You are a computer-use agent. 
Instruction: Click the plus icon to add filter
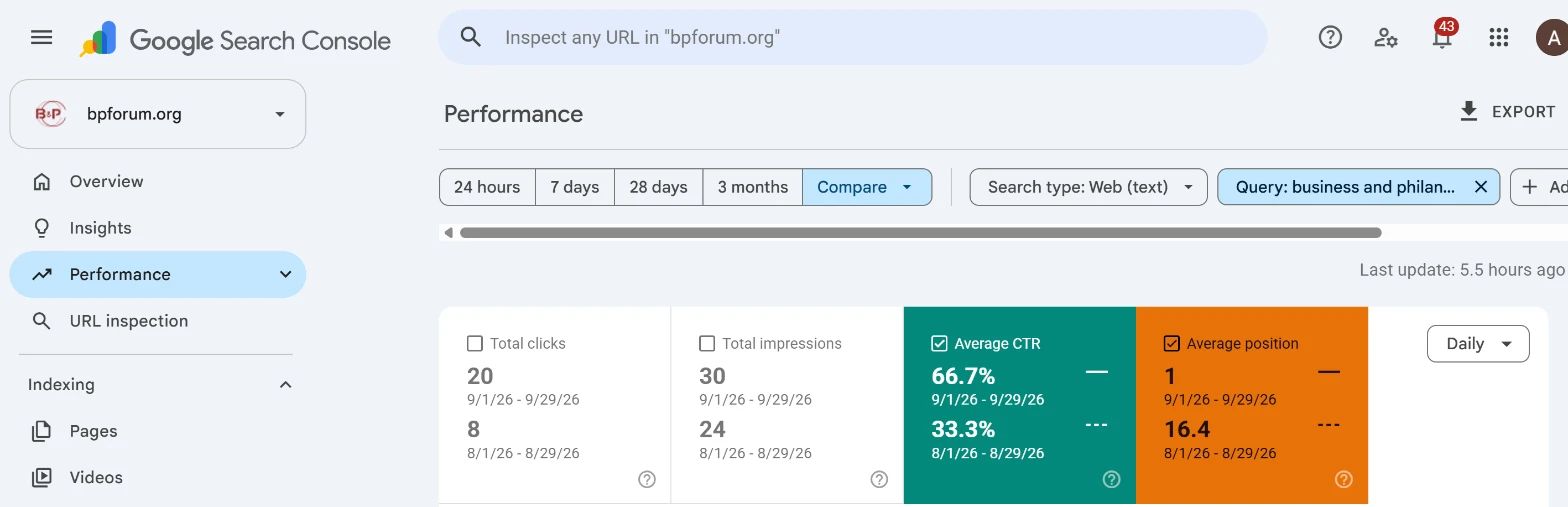pos(1530,187)
